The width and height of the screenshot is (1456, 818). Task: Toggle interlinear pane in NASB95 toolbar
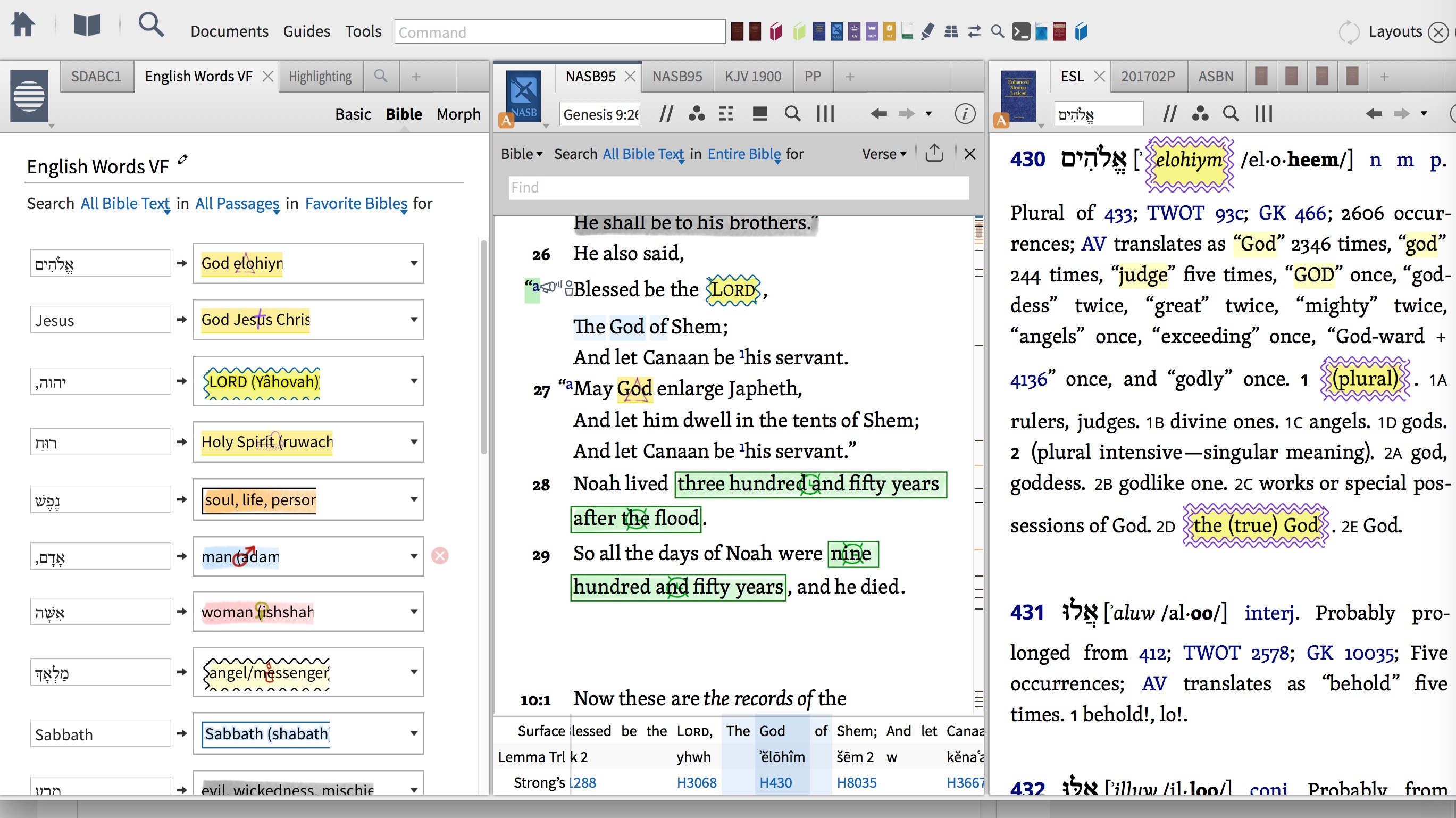(760, 114)
